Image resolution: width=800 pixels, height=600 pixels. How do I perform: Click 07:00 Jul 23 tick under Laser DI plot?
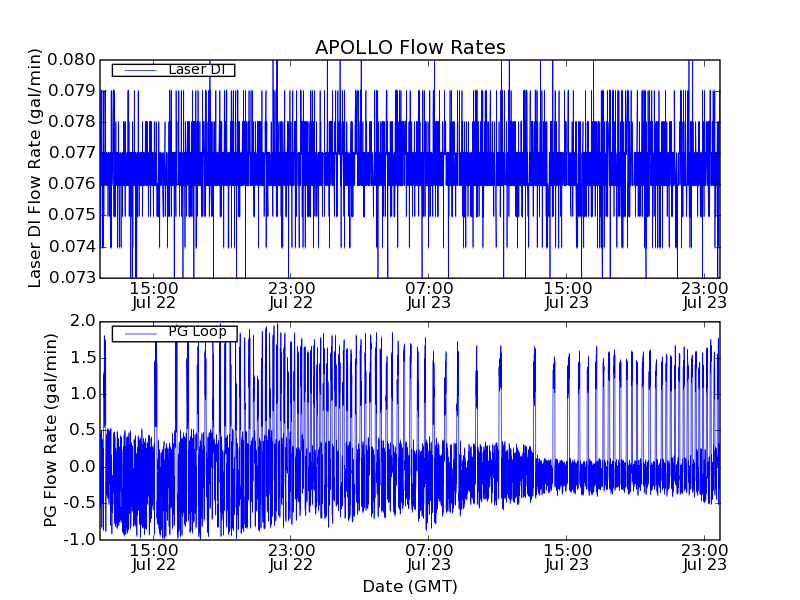[x=429, y=296]
